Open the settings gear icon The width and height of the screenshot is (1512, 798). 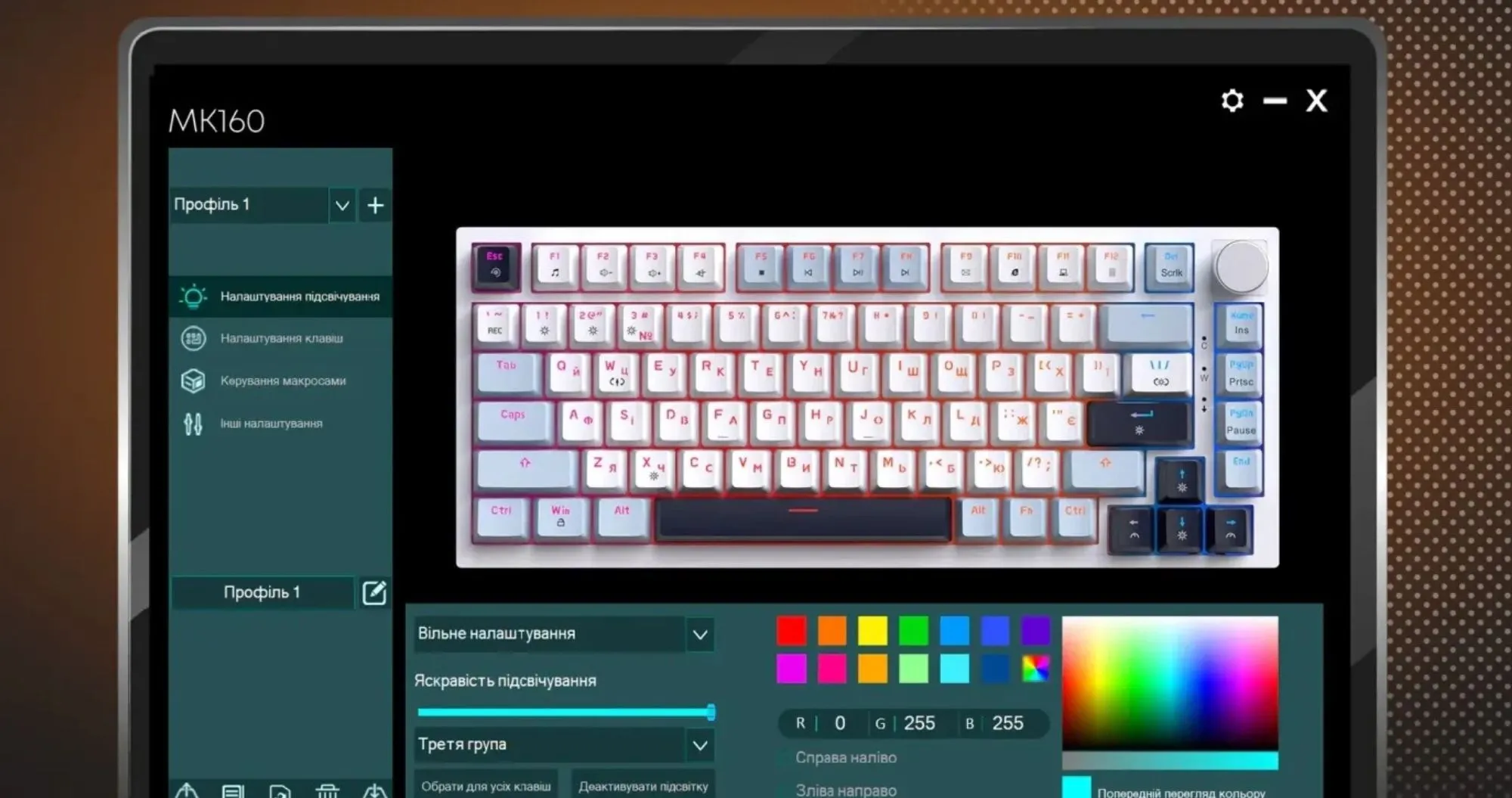(1232, 101)
